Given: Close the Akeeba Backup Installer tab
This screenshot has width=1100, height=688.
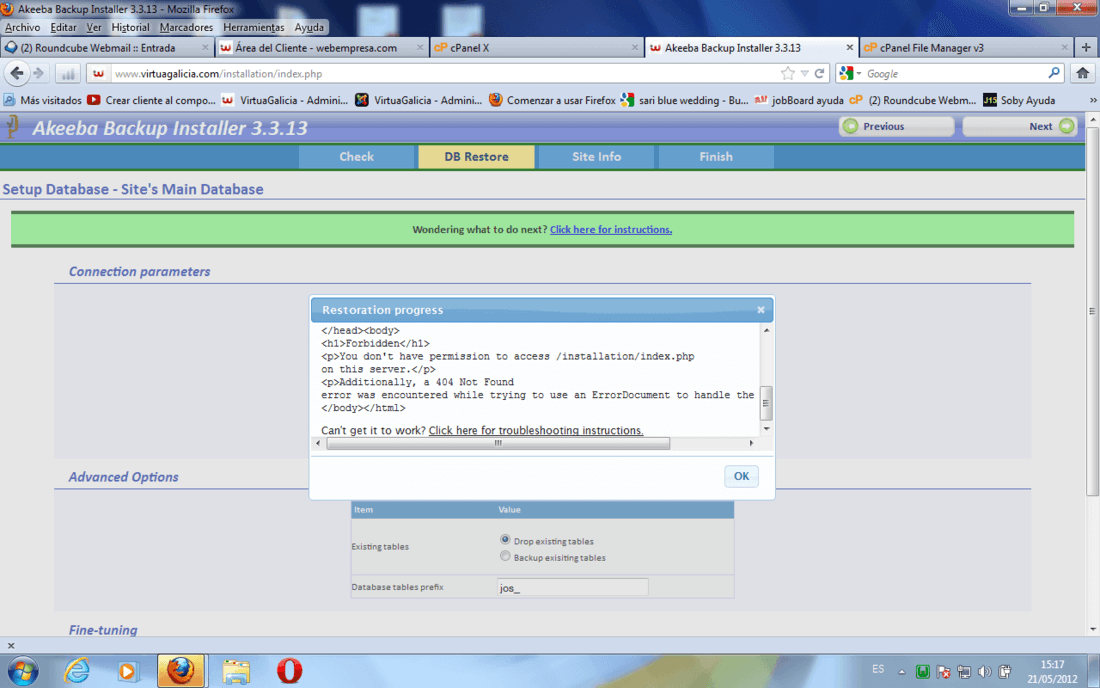Looking at the screenshot, I should tap(849, 48).
